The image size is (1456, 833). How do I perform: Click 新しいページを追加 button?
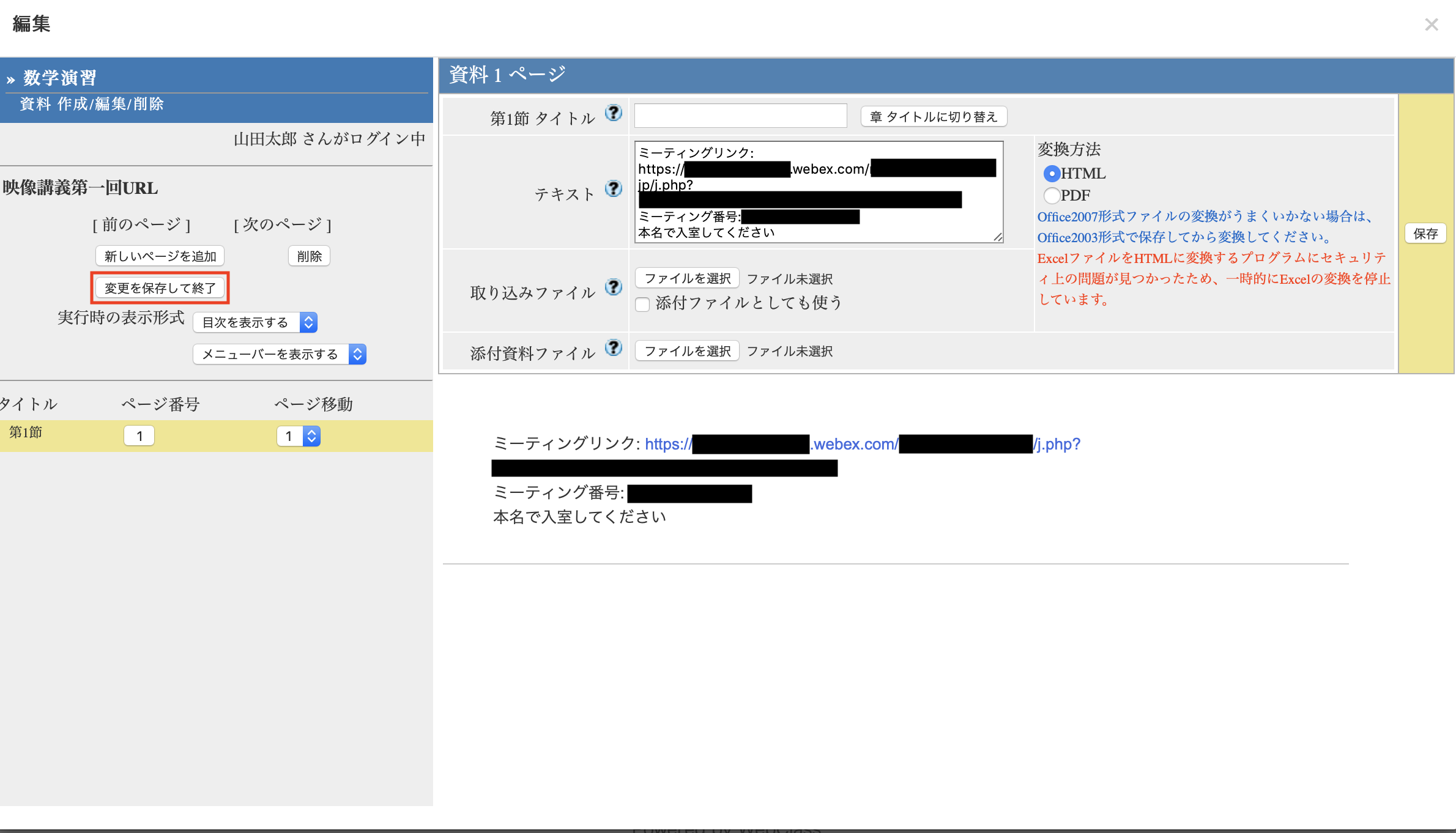click(160, 256)
